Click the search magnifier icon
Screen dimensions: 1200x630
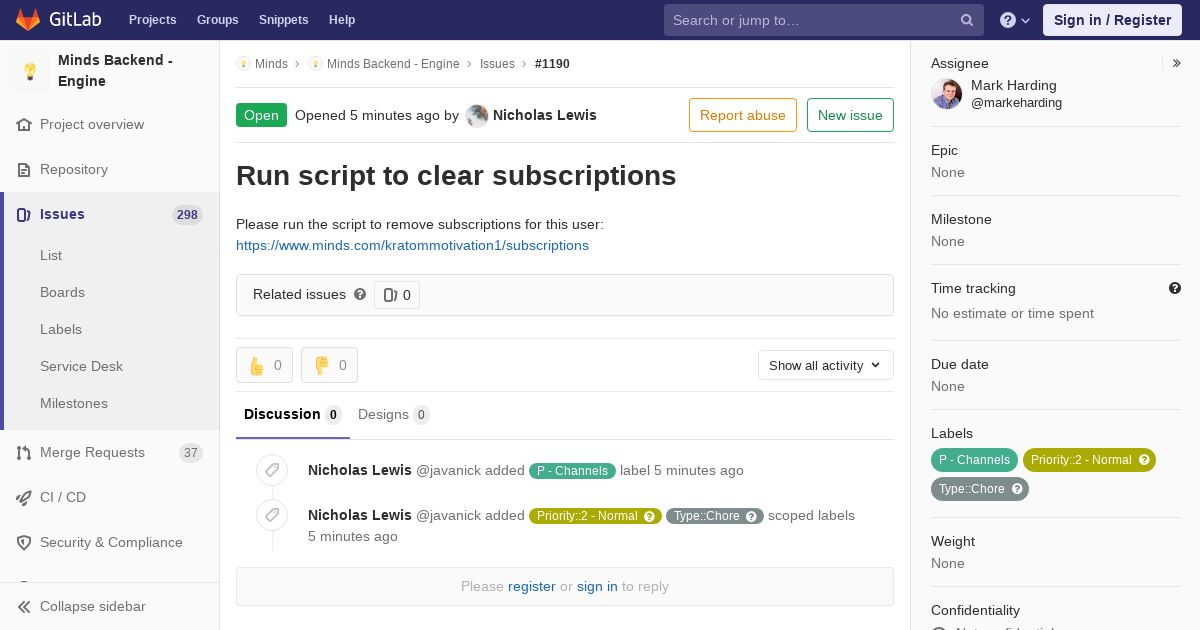tap(967, 20)
